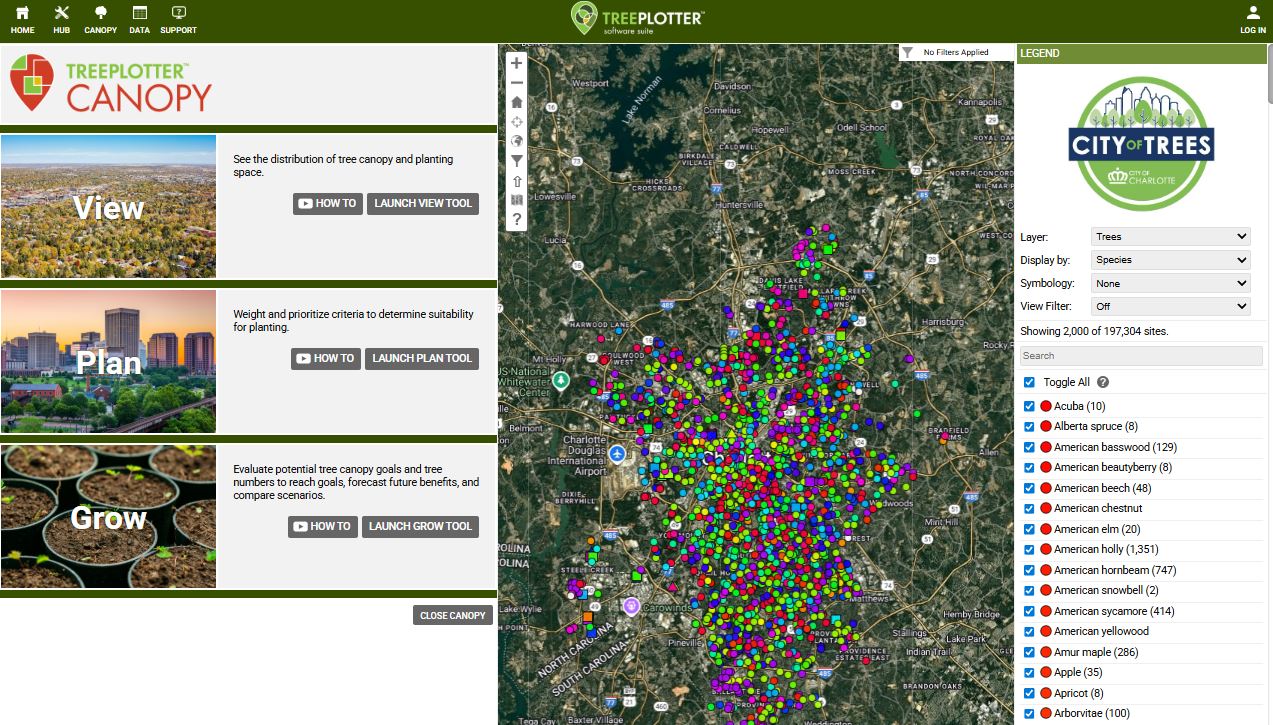Uncheck the American holly species
This screenshot has height=725, width=1273.
click(1029, 549)
